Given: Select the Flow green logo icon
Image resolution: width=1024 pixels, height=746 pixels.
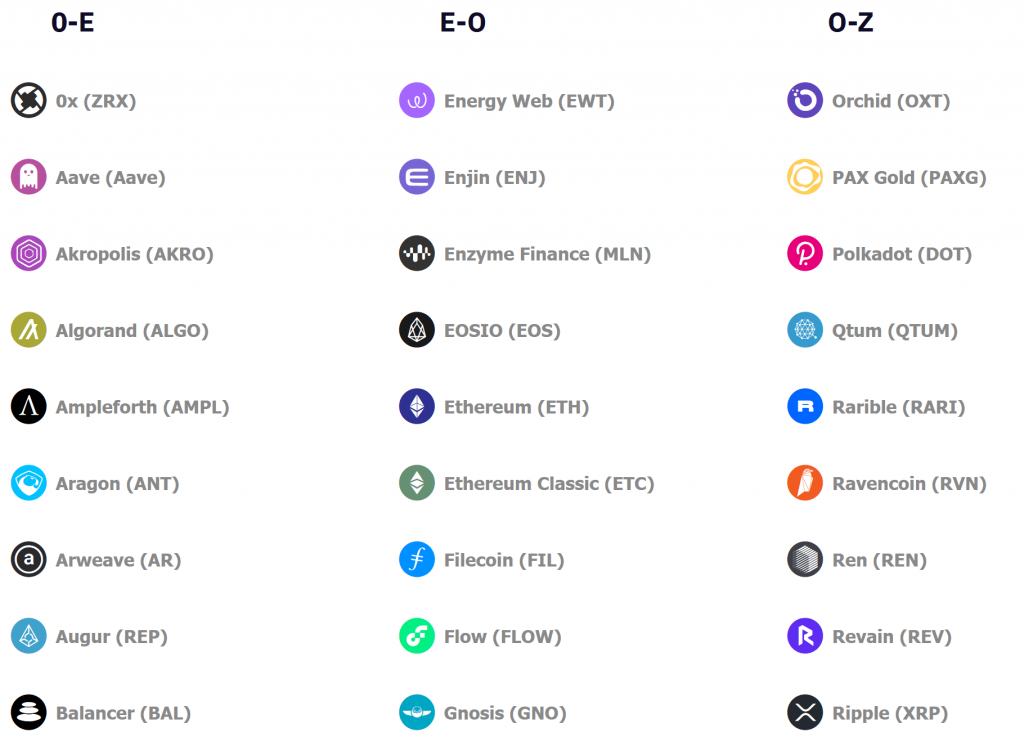Looking at the screenshot, I should coord(417,636).
